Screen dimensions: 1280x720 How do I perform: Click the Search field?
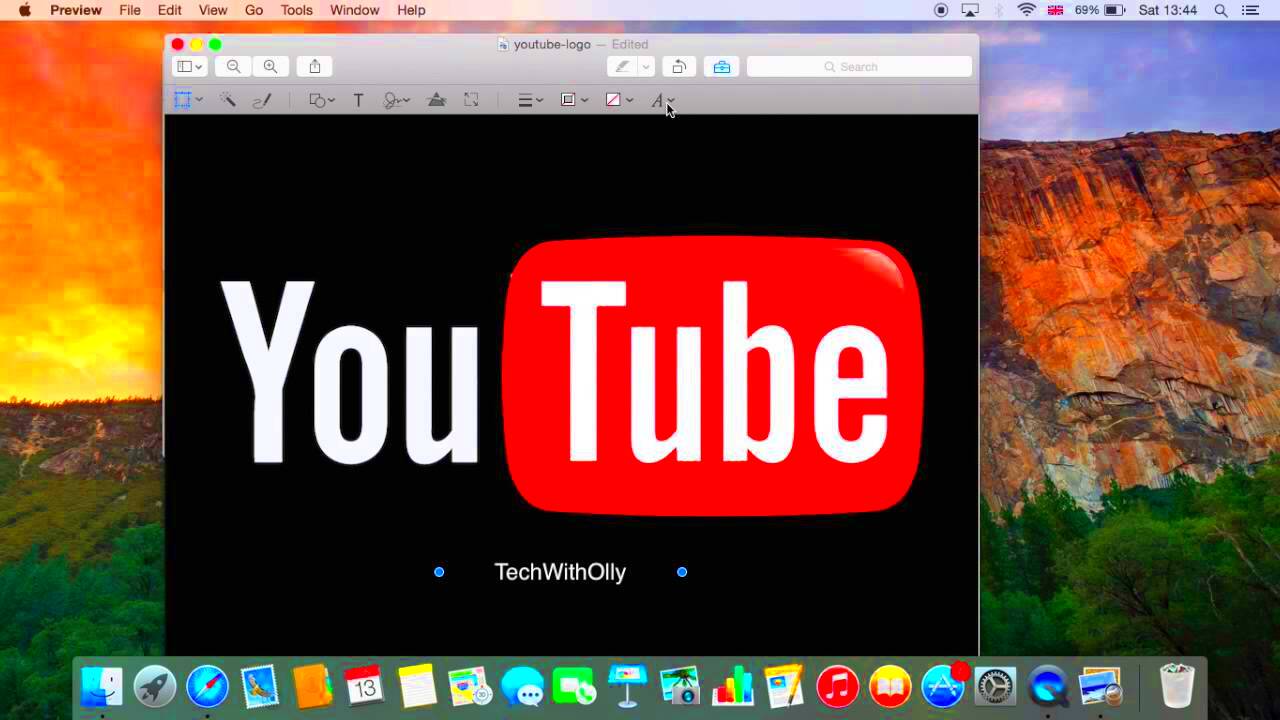(x=859, y=67)
